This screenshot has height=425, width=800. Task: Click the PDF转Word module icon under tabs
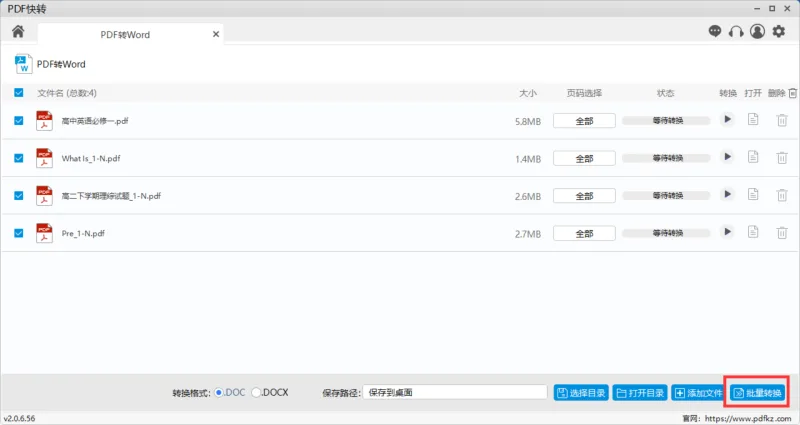(23, 64)
